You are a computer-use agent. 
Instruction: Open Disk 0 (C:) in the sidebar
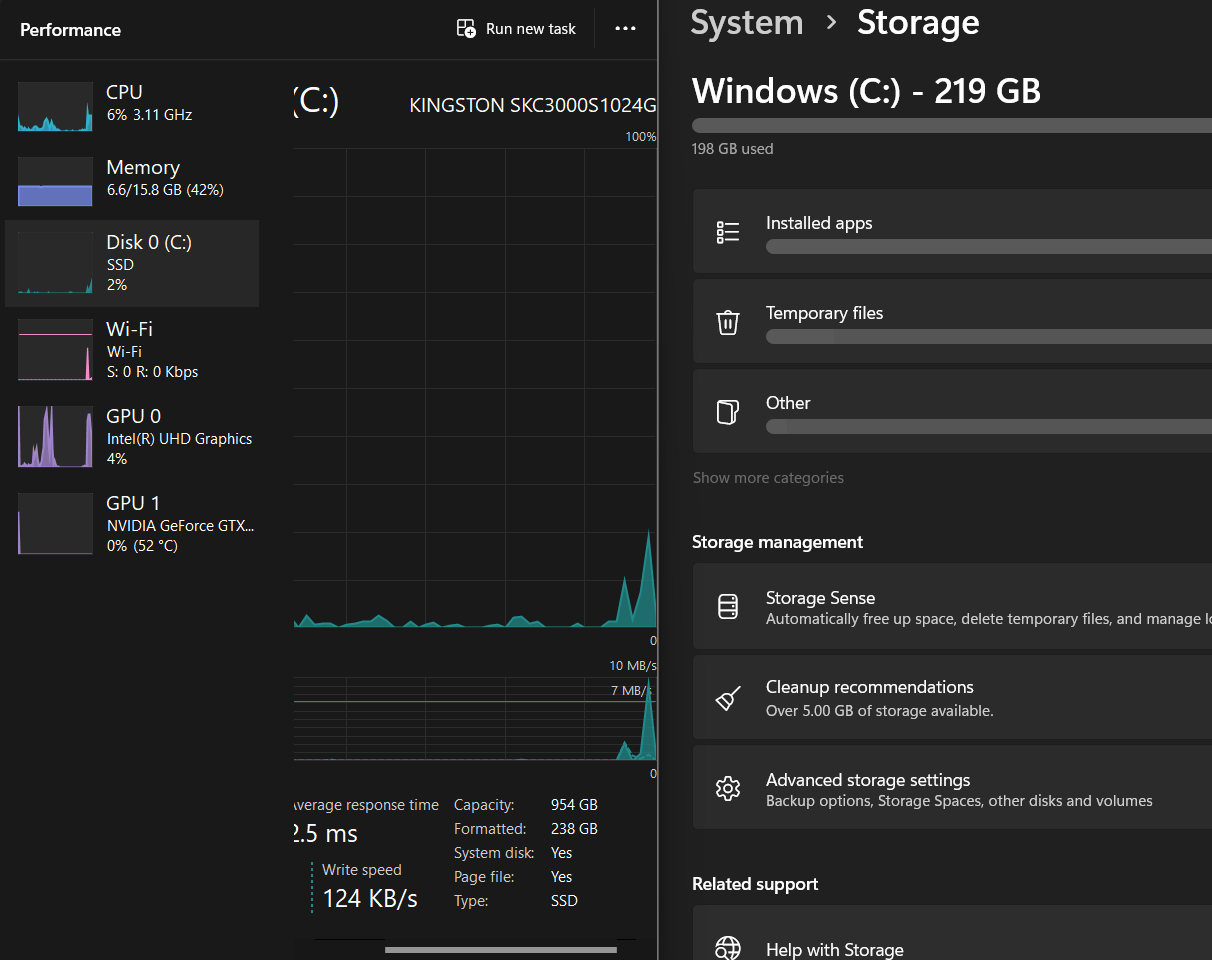(x=132, y=263)
